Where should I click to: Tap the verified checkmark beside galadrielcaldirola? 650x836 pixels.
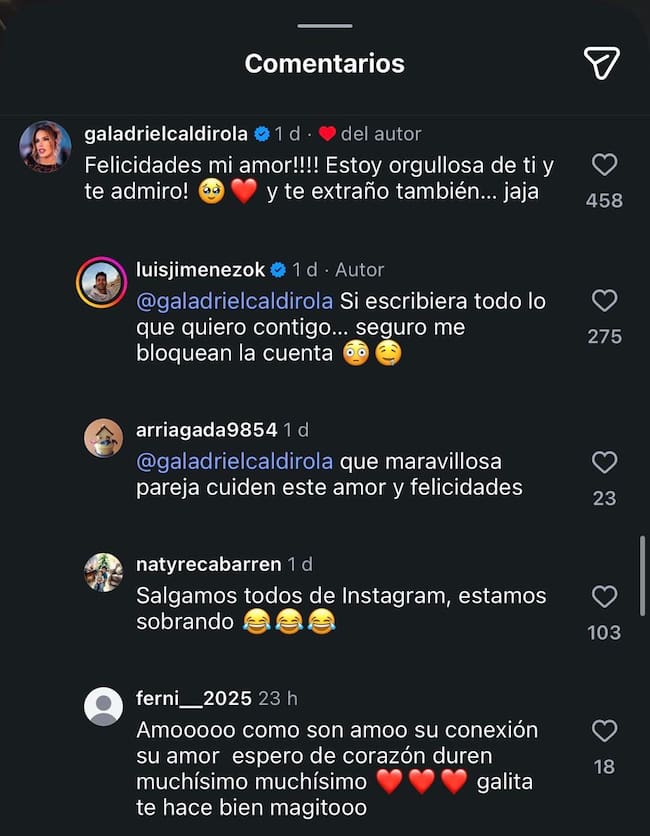[262, 133]
